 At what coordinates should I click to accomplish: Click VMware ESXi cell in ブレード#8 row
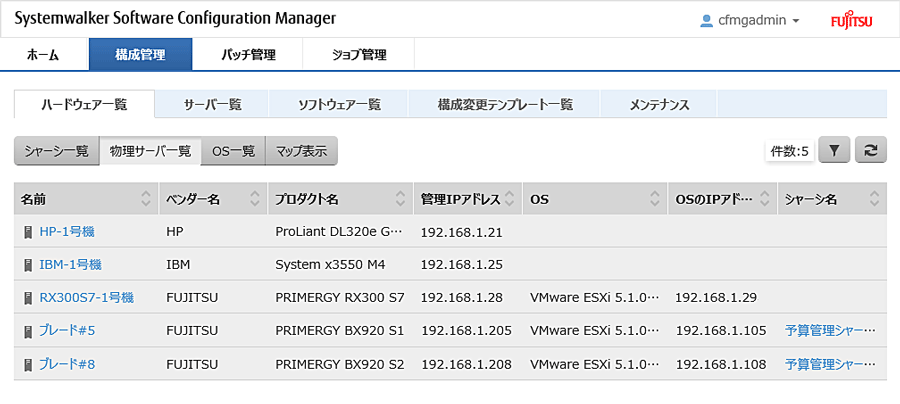coord(595,364)
